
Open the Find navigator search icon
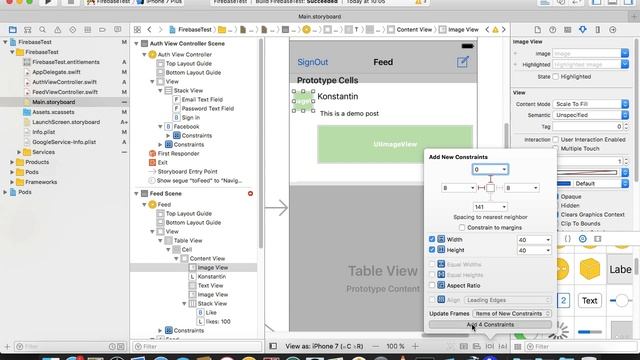tap(42, 30)
